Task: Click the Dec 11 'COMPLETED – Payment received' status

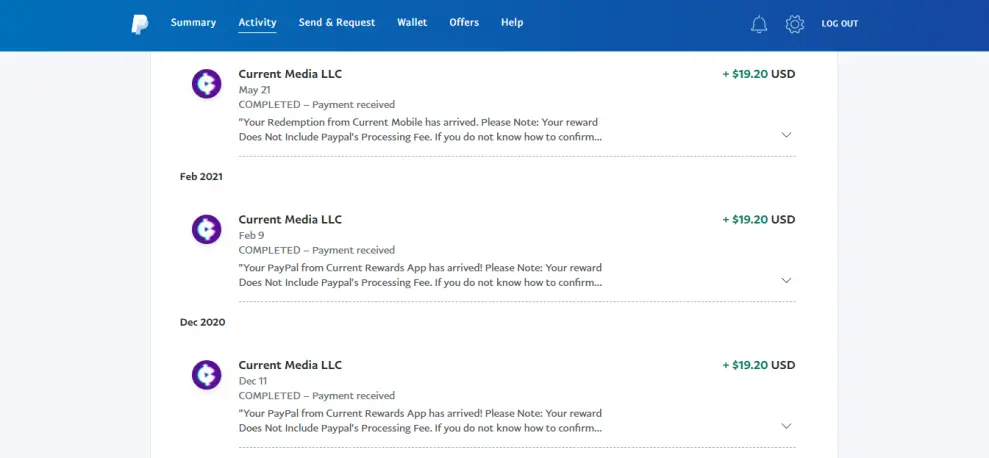Action: pos(317,396)
